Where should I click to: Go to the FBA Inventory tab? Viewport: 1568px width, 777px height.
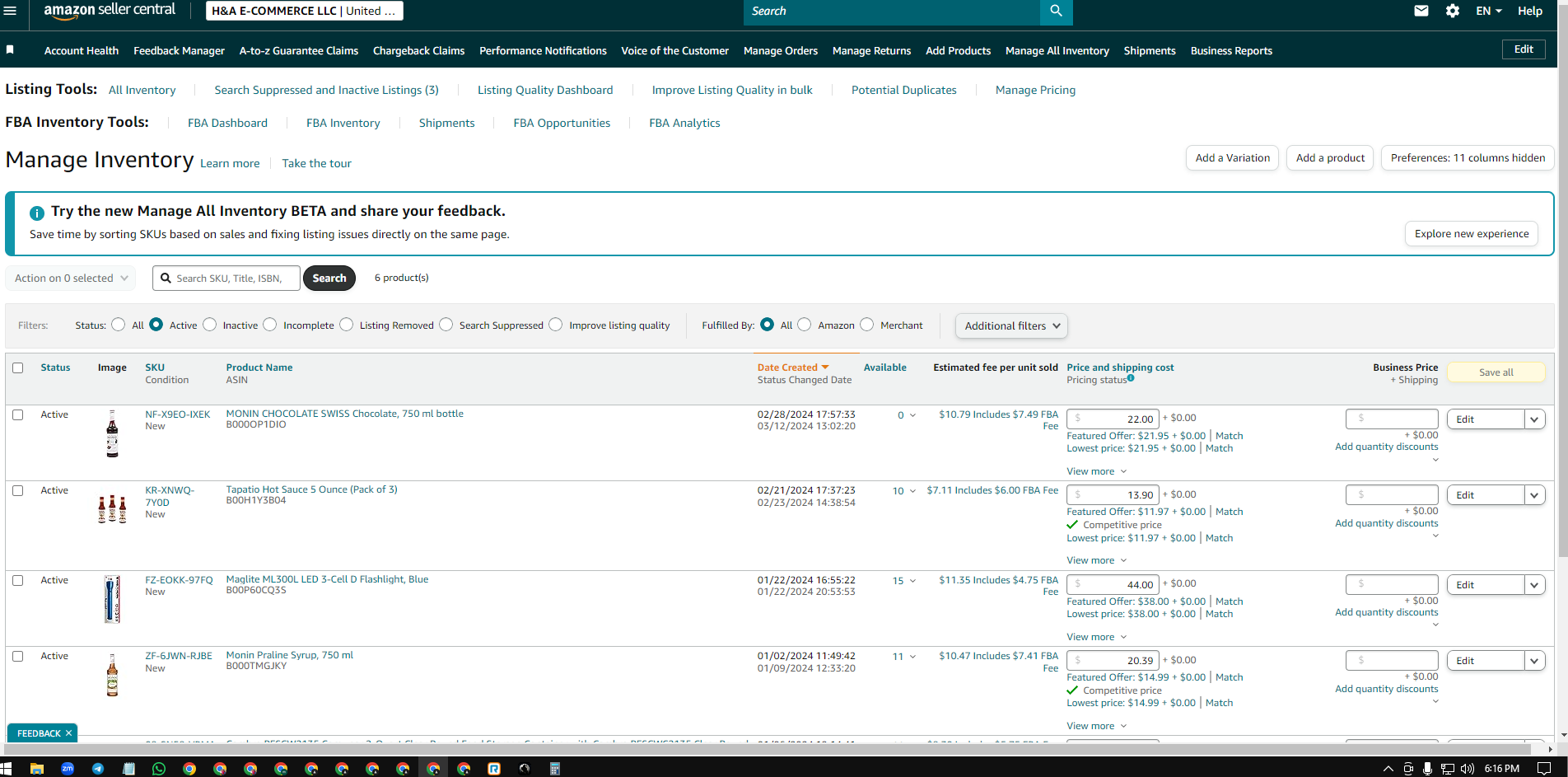point(343,123)
